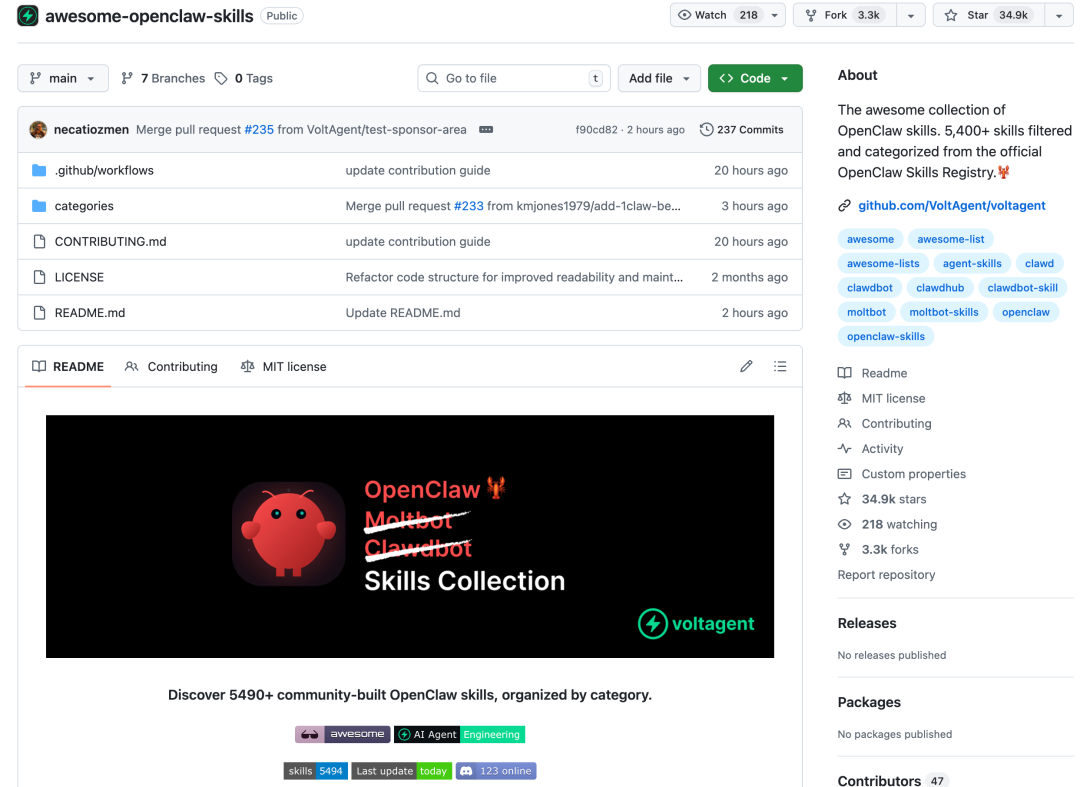Fork the repository
The image size is (1080, 787).
point(845,15)
